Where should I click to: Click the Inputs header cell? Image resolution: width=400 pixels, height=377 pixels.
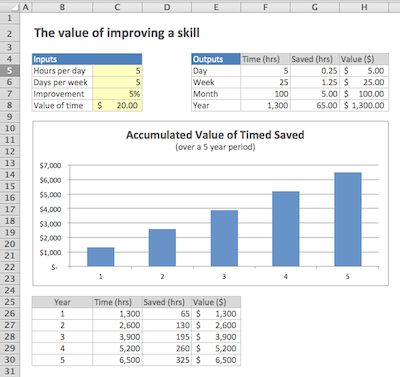pos(87,59)
